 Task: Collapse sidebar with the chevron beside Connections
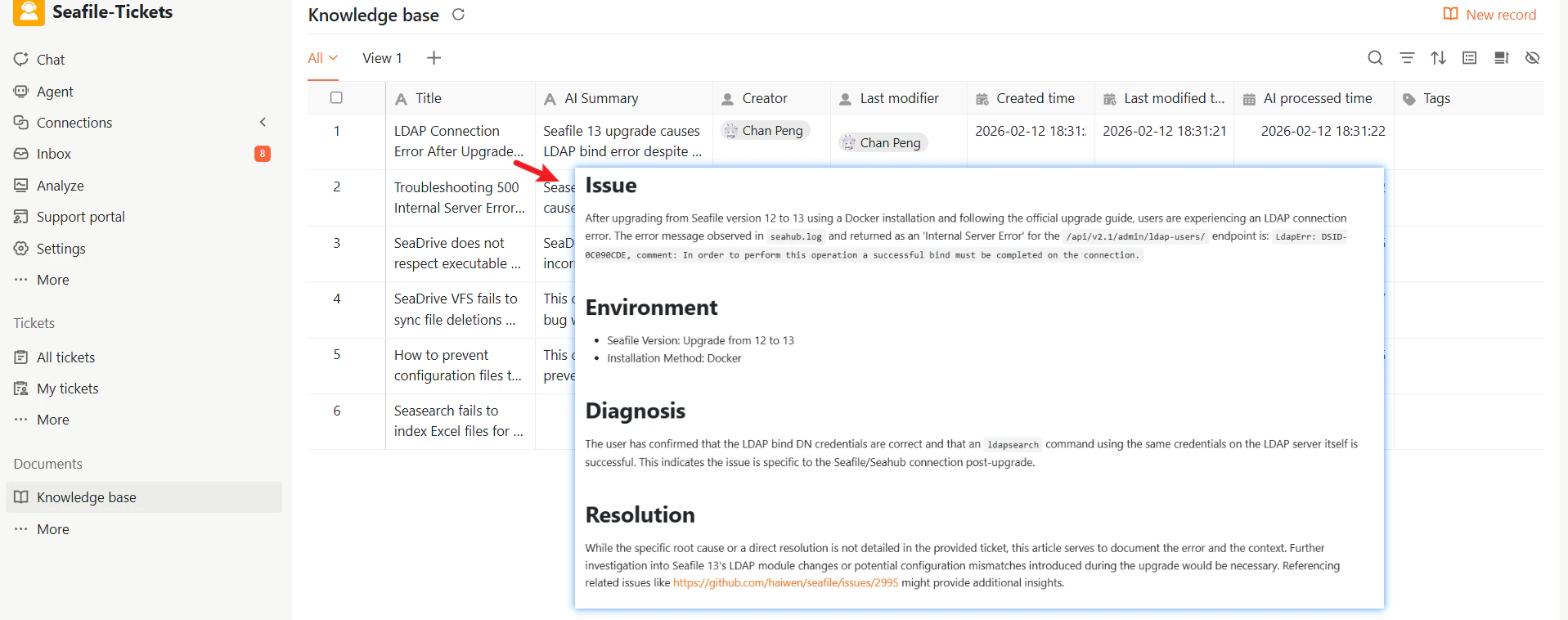[x=263, y=122]
